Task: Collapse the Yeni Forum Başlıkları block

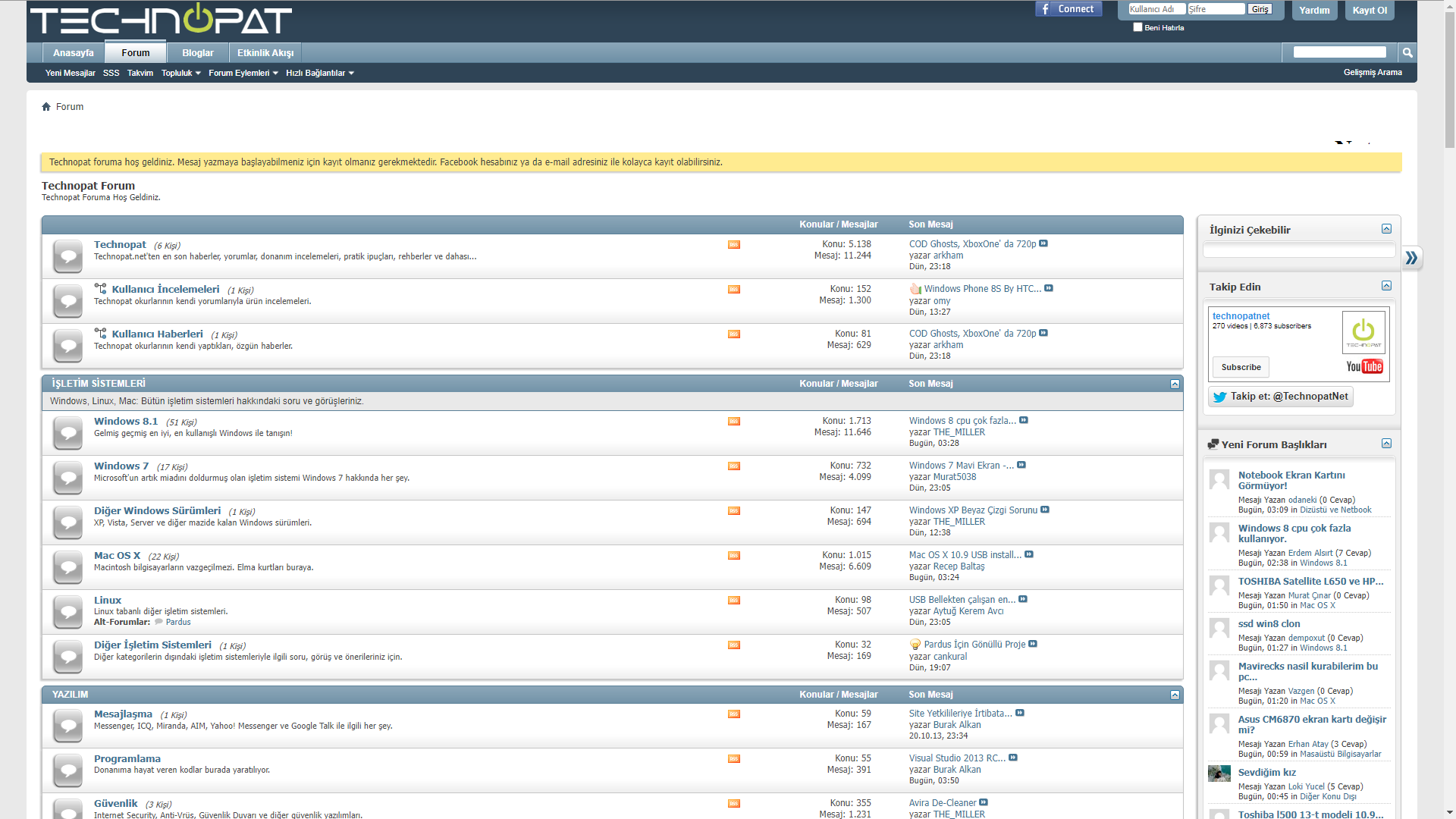Action: click(1386, 444)
